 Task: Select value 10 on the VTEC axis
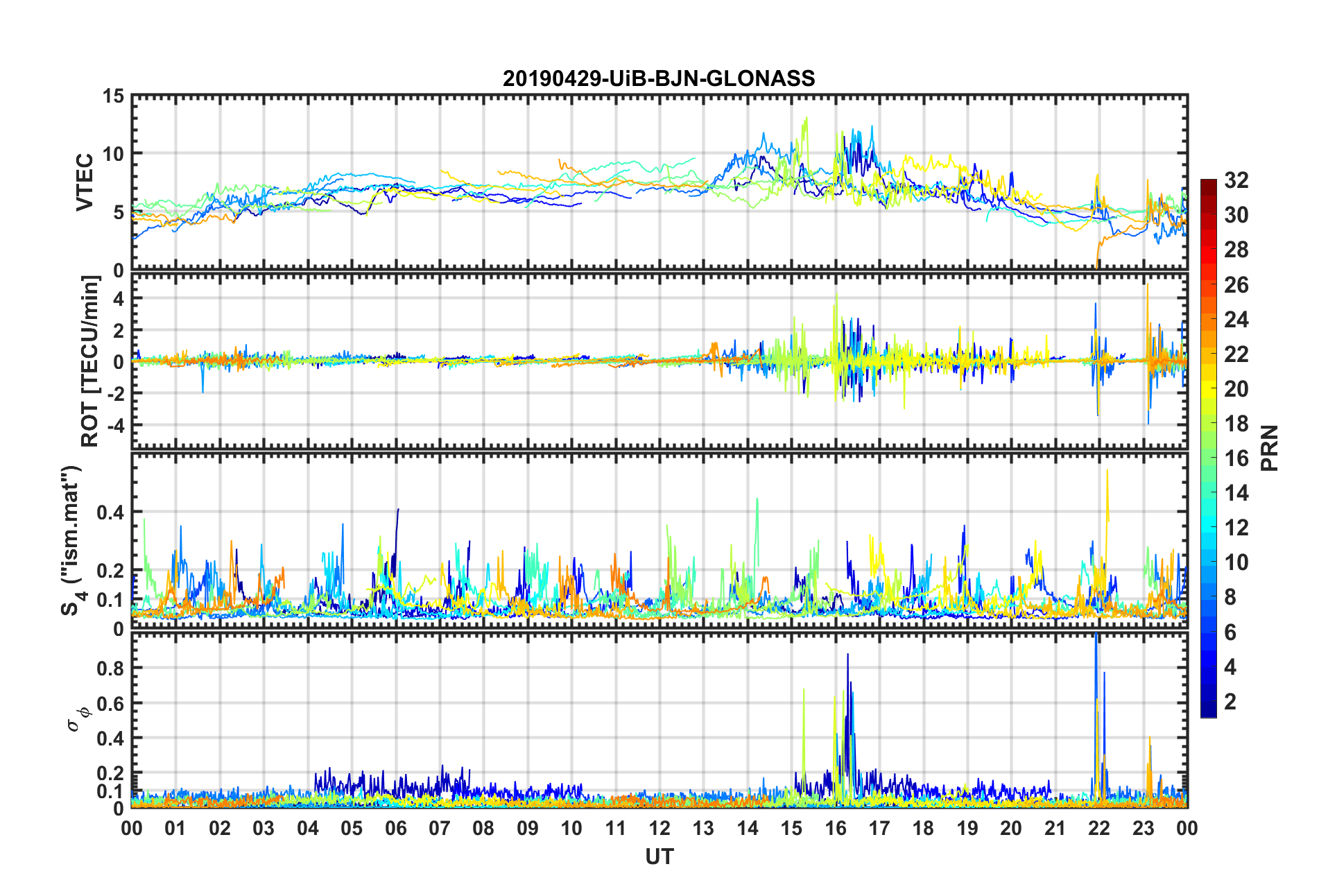[x=113, y=154]
